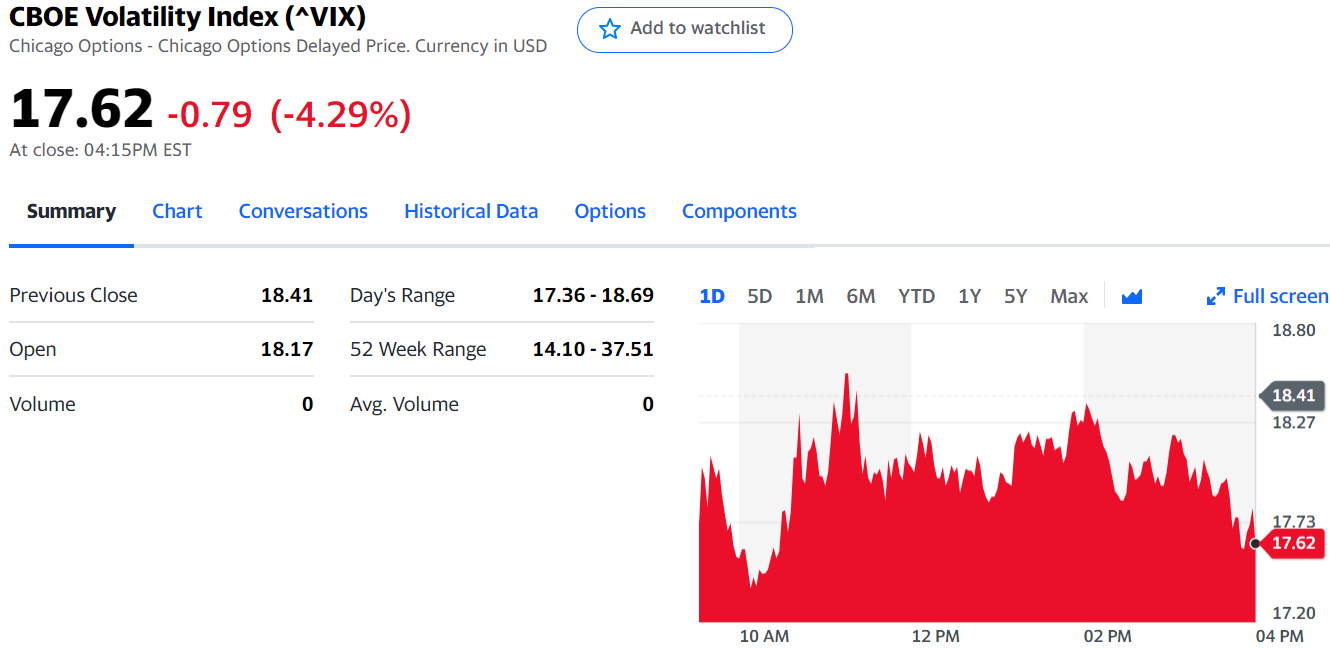This screenshot has width=1330, height=649.
Task: Click the 12 PM label on the chart axis
Action: 935,636
